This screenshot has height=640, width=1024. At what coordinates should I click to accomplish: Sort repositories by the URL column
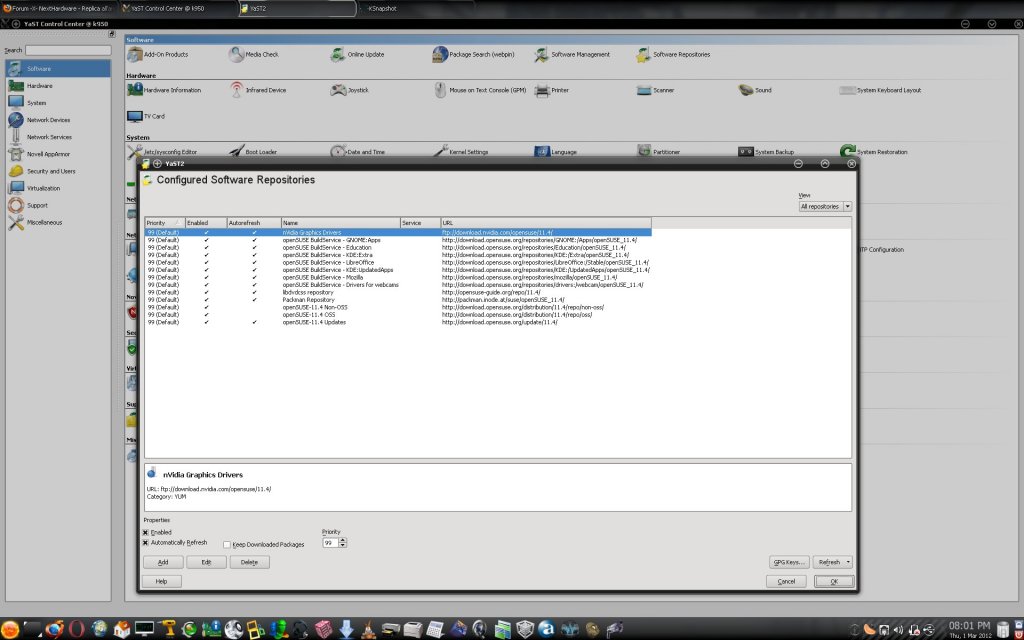click(x=546, y=223)
